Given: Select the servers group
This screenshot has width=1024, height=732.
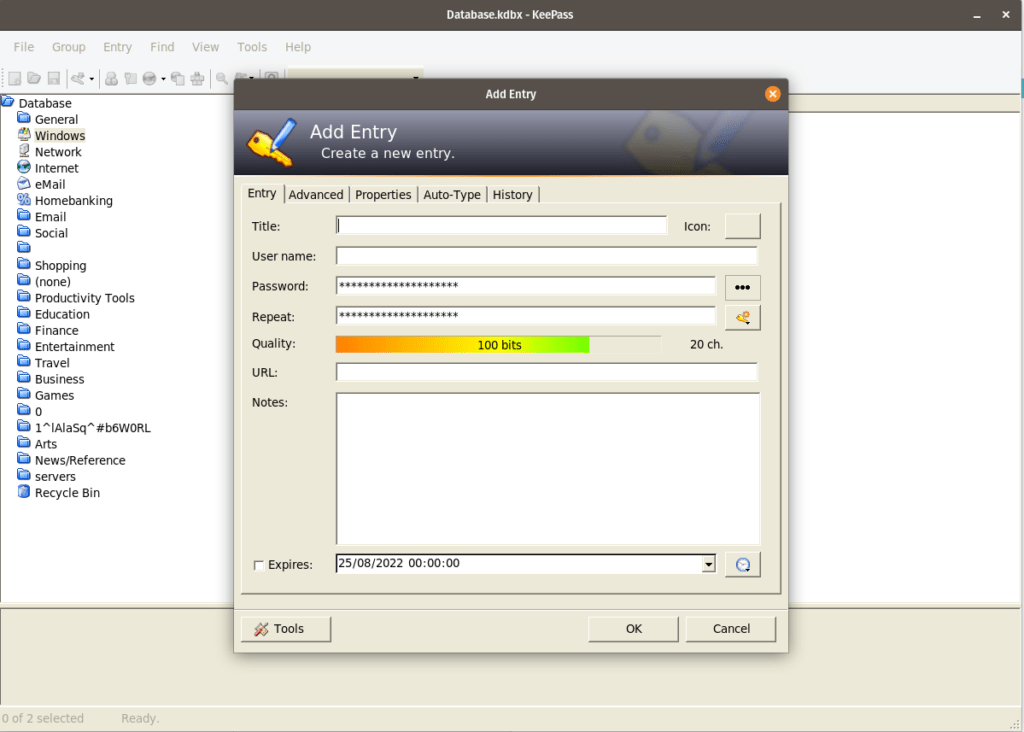Looking at the screenshot, I should tap(55, 477).
